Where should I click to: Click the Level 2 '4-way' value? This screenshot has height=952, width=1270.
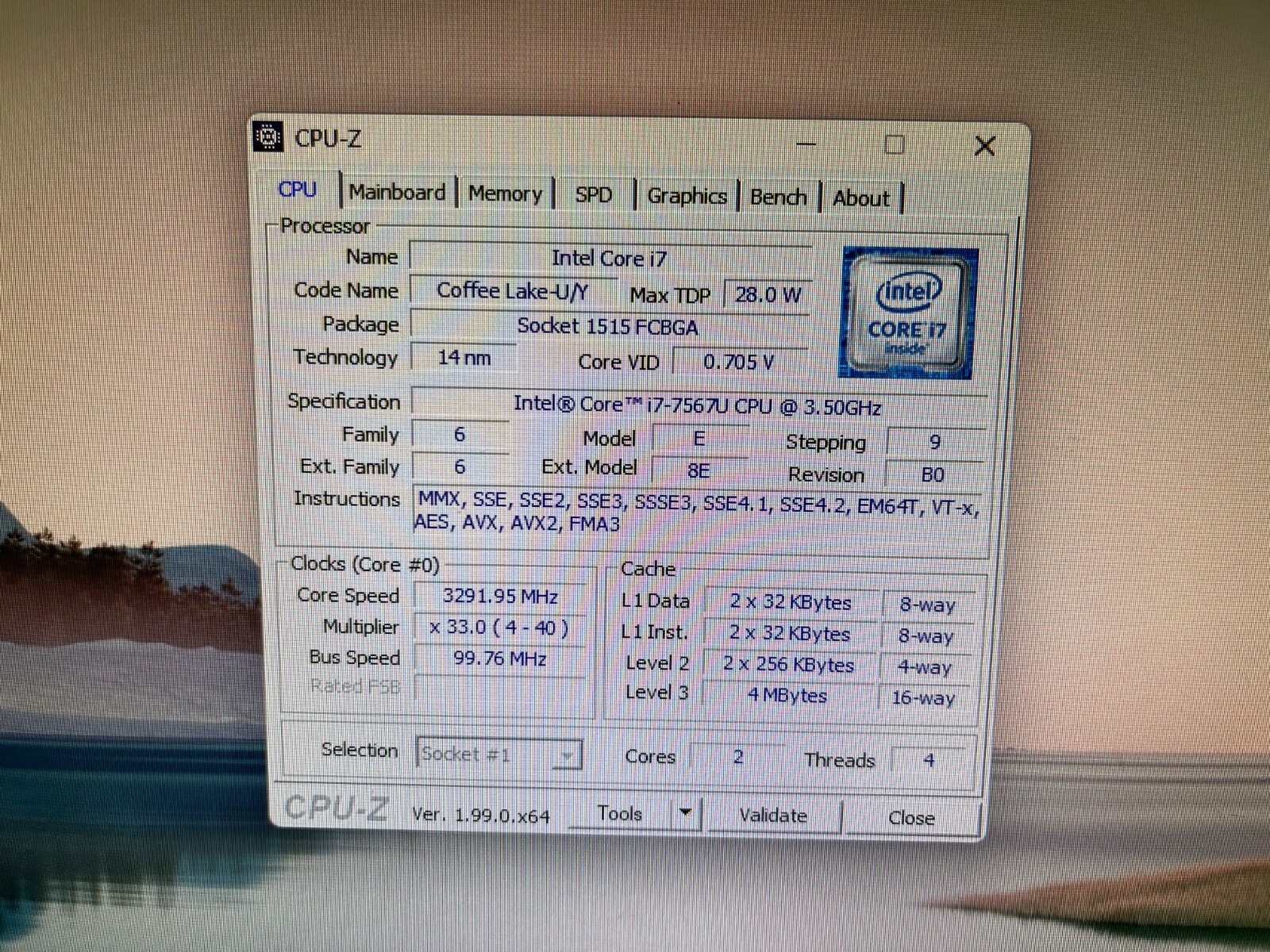point(925,667)
